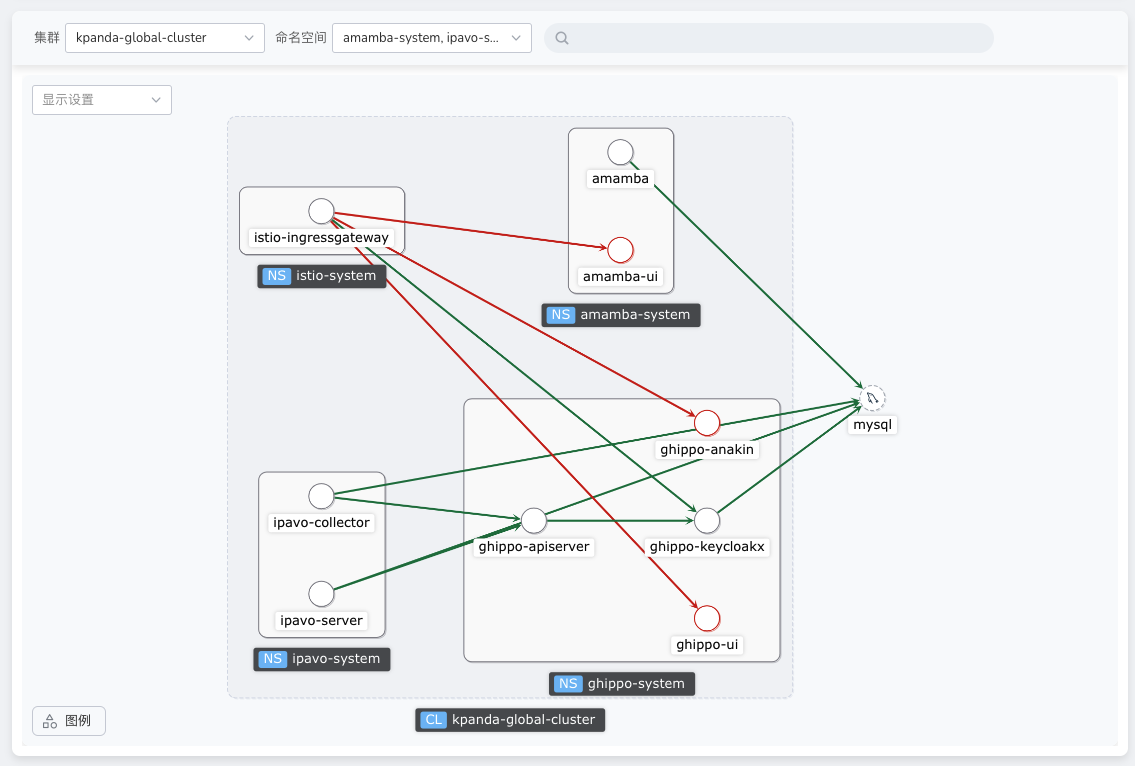The width and height of the screenshot is (1135, 766).
Task: Select the mysql database node icon
Action: tap(872, 398)
